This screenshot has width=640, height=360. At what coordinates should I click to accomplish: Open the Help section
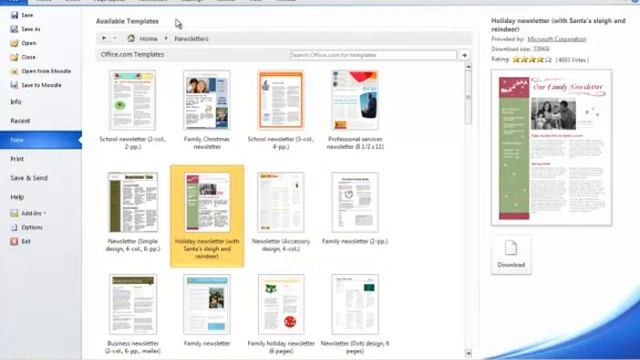click(17, 197)
